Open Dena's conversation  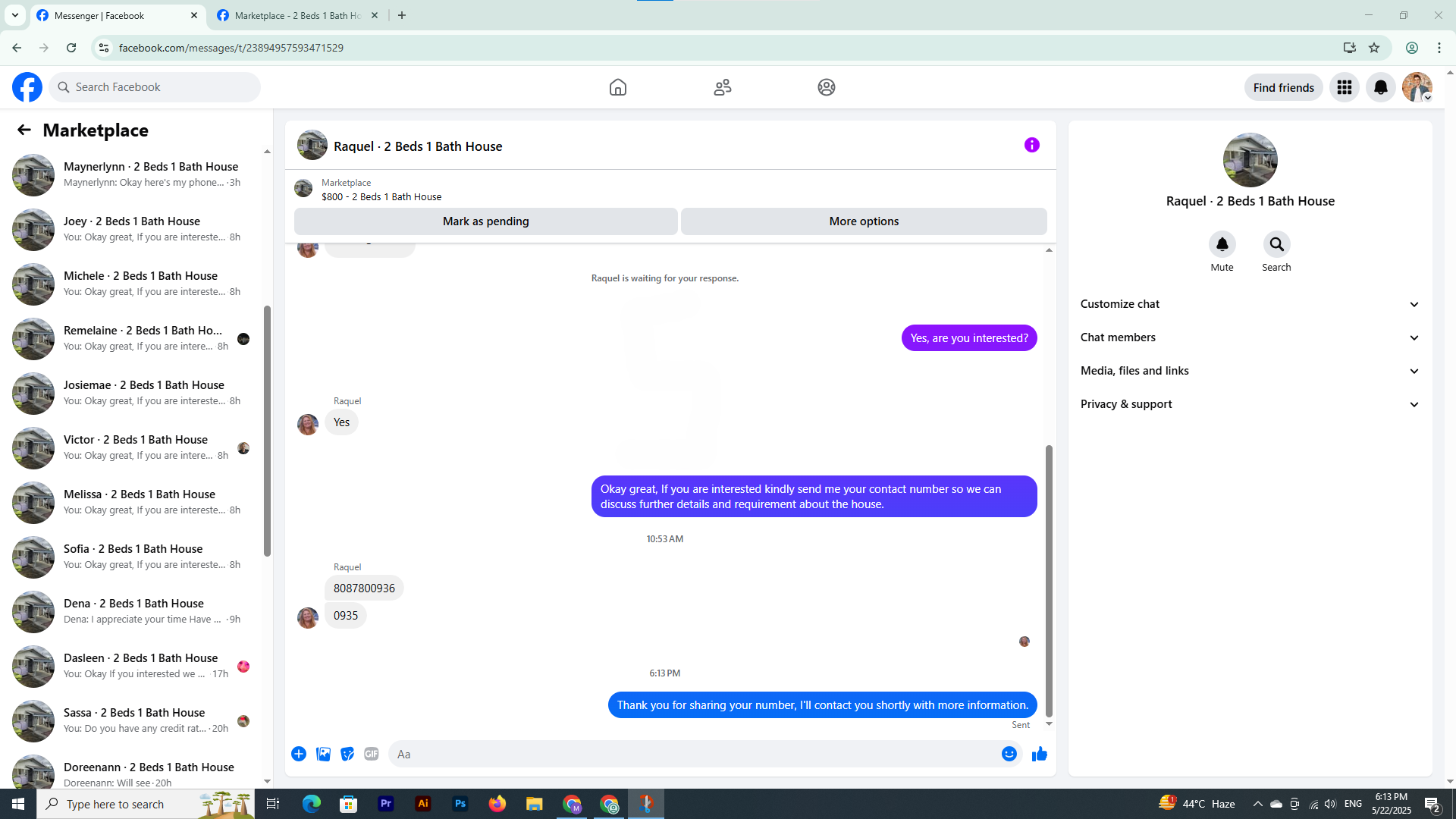point(135,611)
